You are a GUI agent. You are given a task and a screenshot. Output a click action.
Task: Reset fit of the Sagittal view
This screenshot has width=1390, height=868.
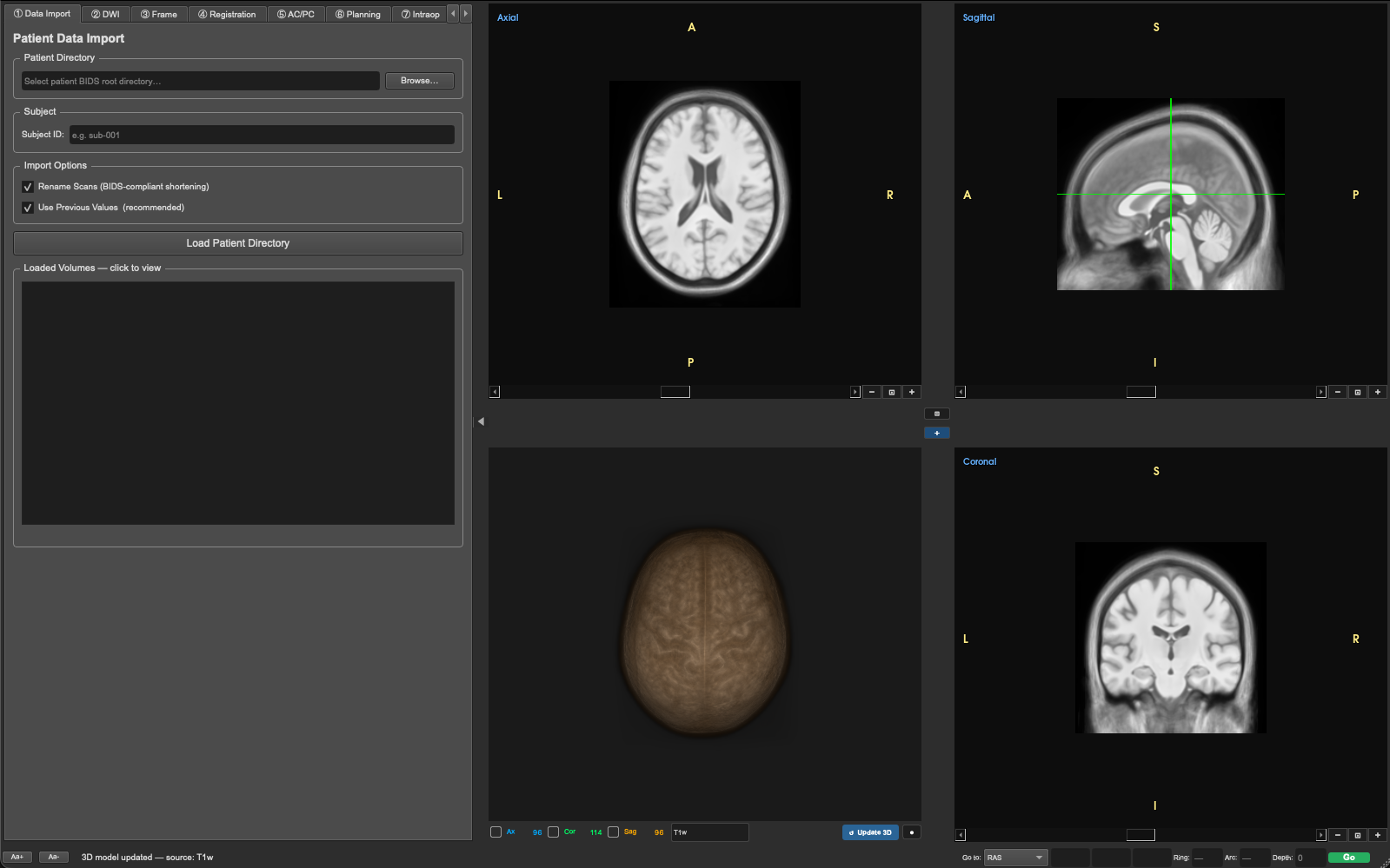point(1358,392)
